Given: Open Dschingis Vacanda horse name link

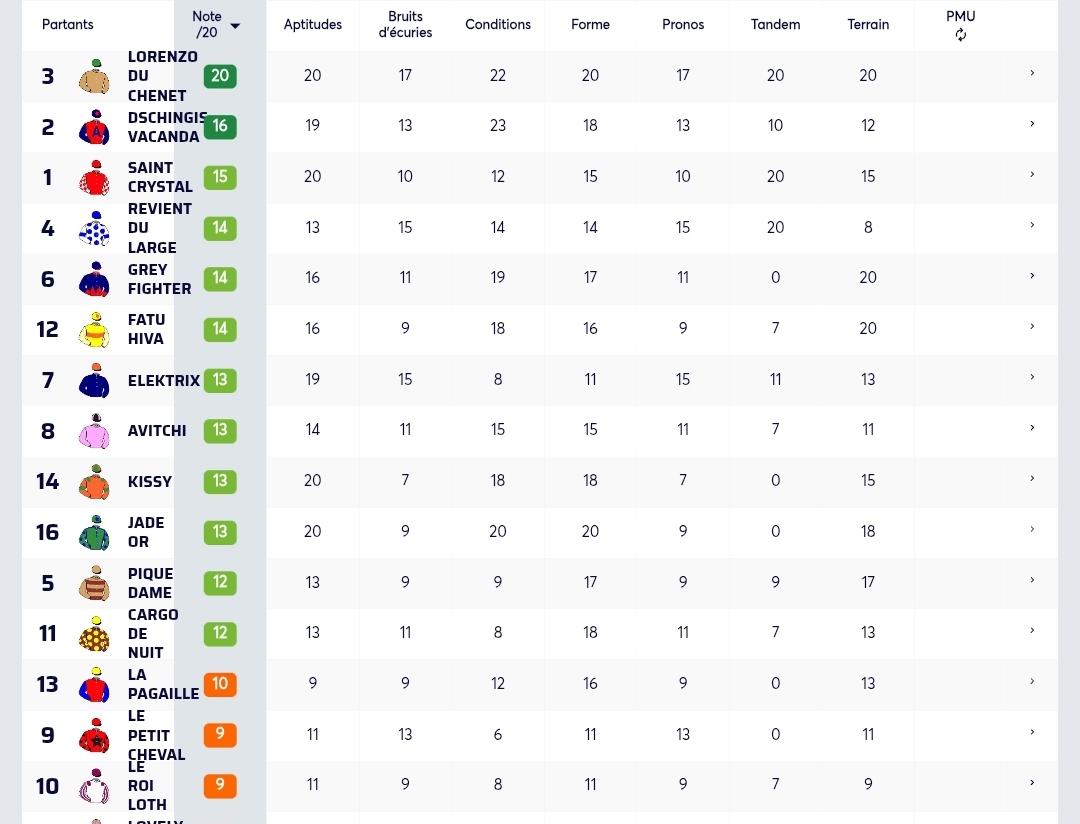Looking at the screenshot, I should tap(167, 127).
